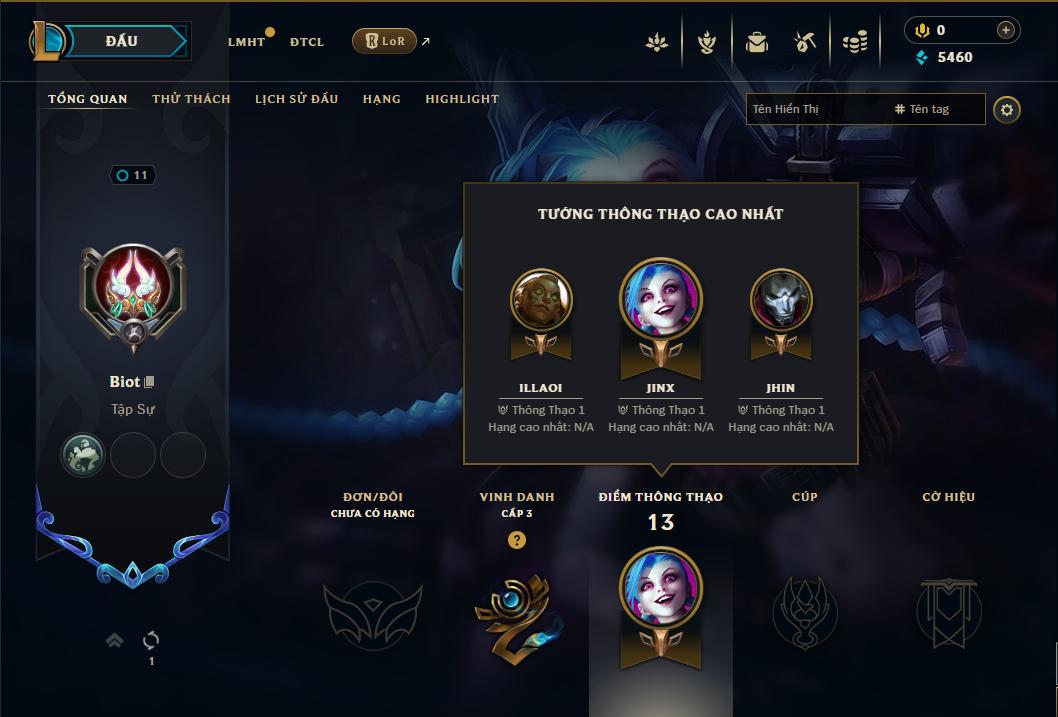This screenshot has width=1058, height=717.
Task: Click the profile settings gear icon
Action: click(1007, 109)
